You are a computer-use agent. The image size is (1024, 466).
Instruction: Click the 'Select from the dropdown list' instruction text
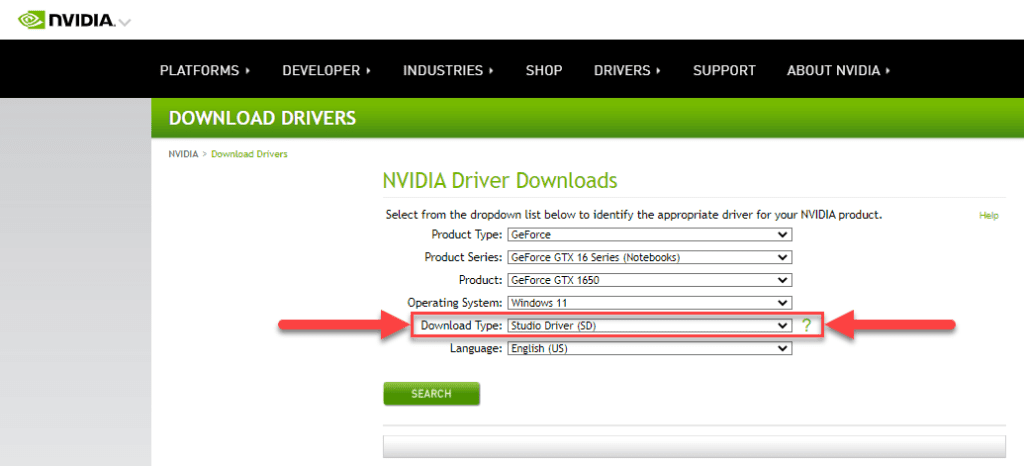coord(634,214)
